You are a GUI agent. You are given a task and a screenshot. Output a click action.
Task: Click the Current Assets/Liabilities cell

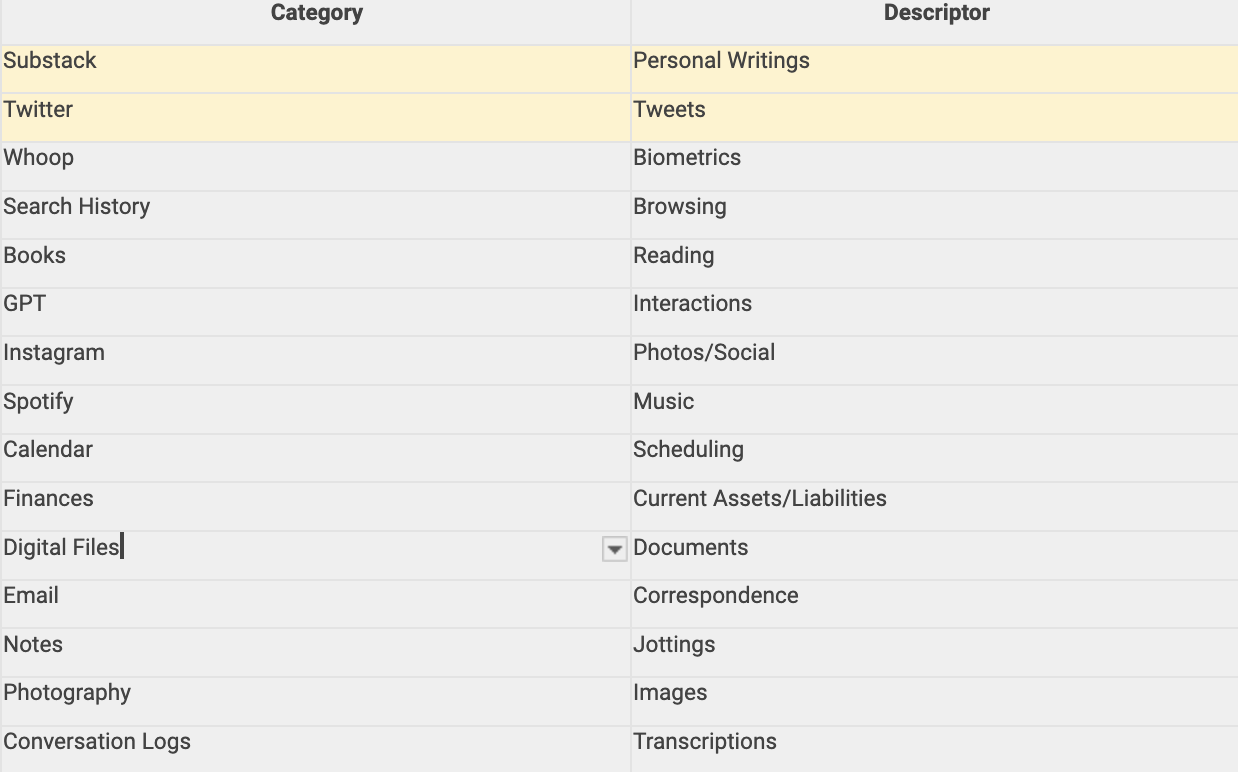760,499
